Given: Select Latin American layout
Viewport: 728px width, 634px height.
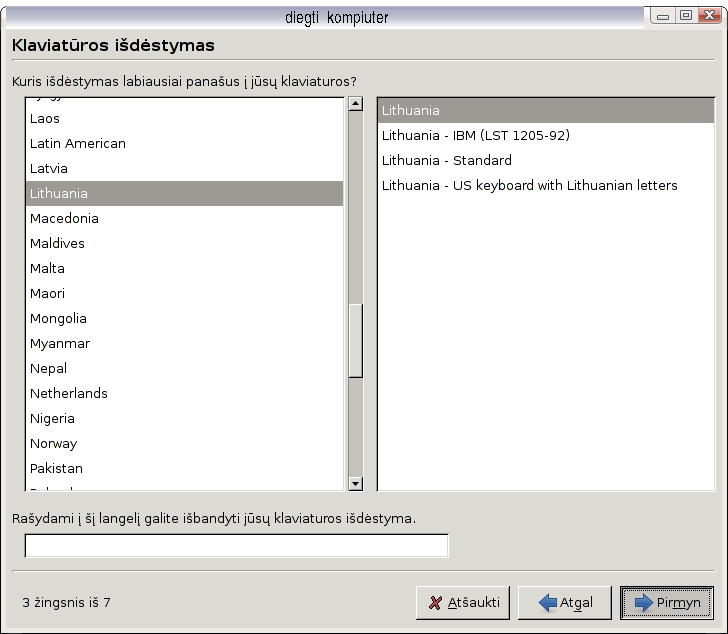Looking at the screenshot, I should (78, 143).
